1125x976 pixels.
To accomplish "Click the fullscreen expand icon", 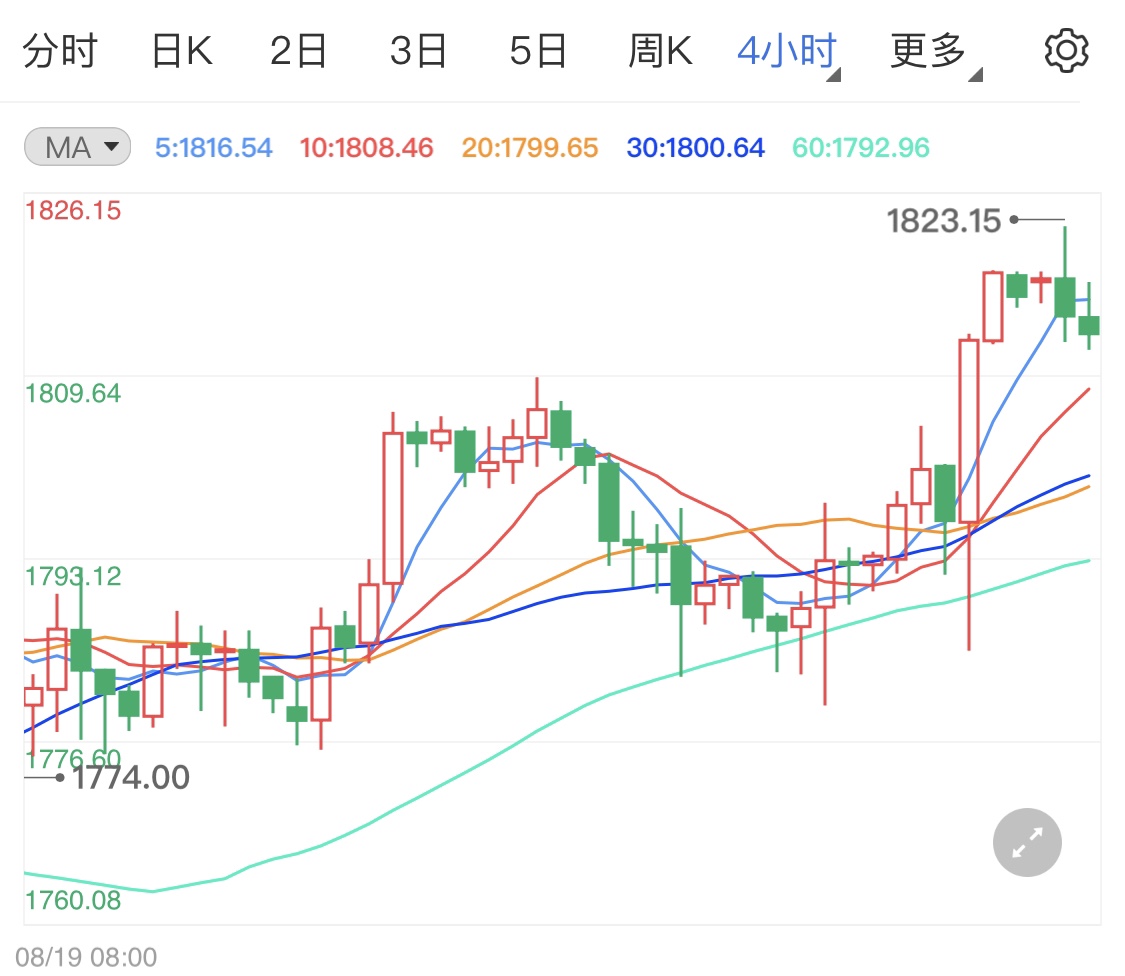I will [1026, 842].
